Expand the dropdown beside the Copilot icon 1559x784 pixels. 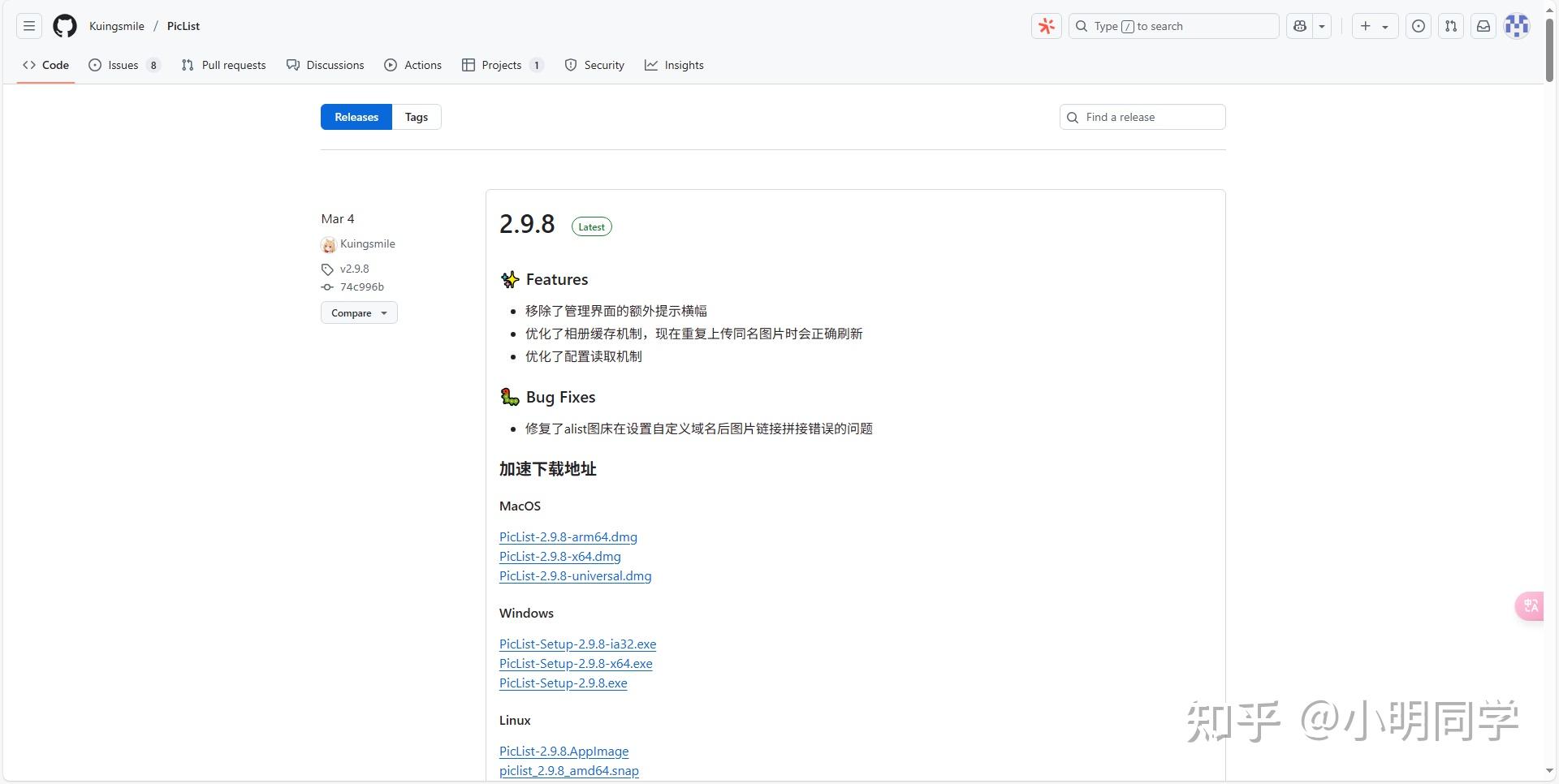pos(1322,26)
